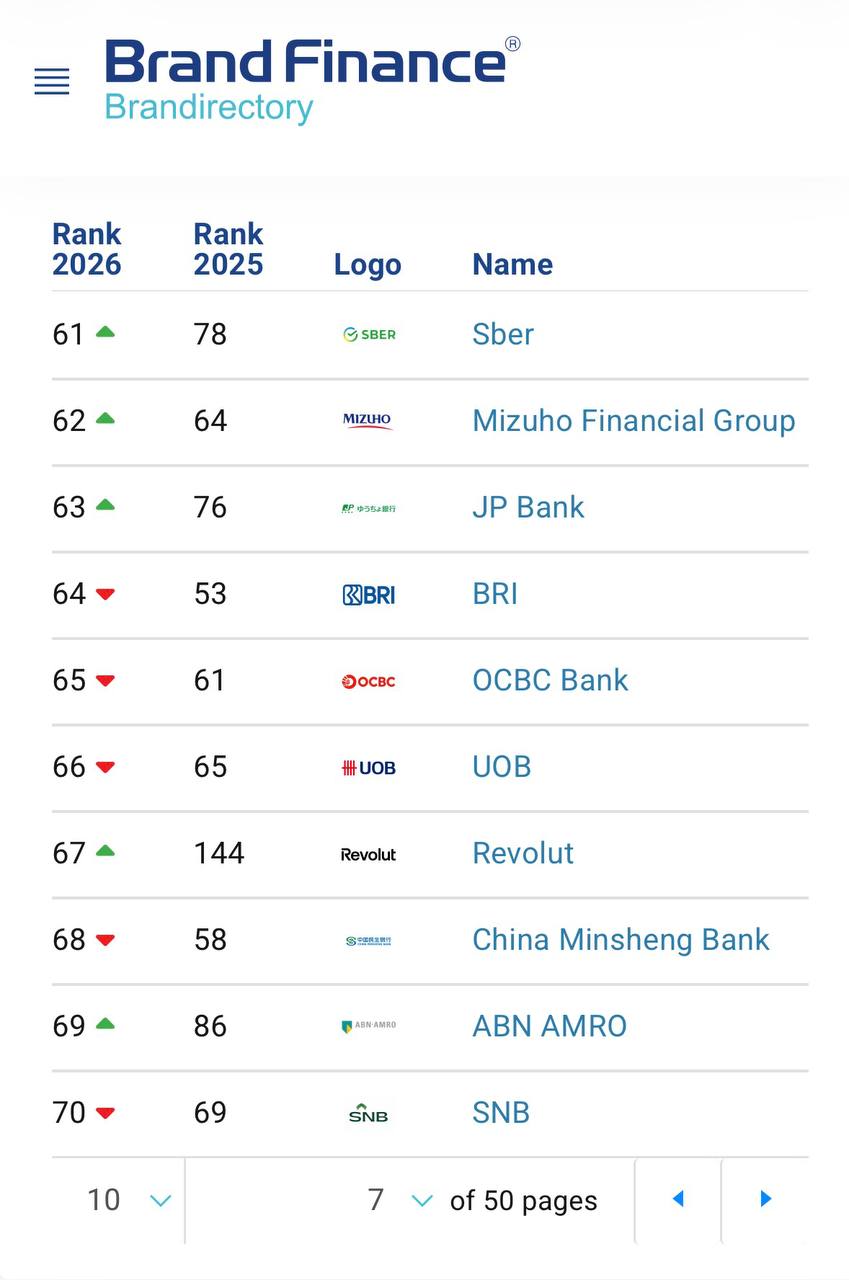Click the UOB logo image

click(369, 768)
